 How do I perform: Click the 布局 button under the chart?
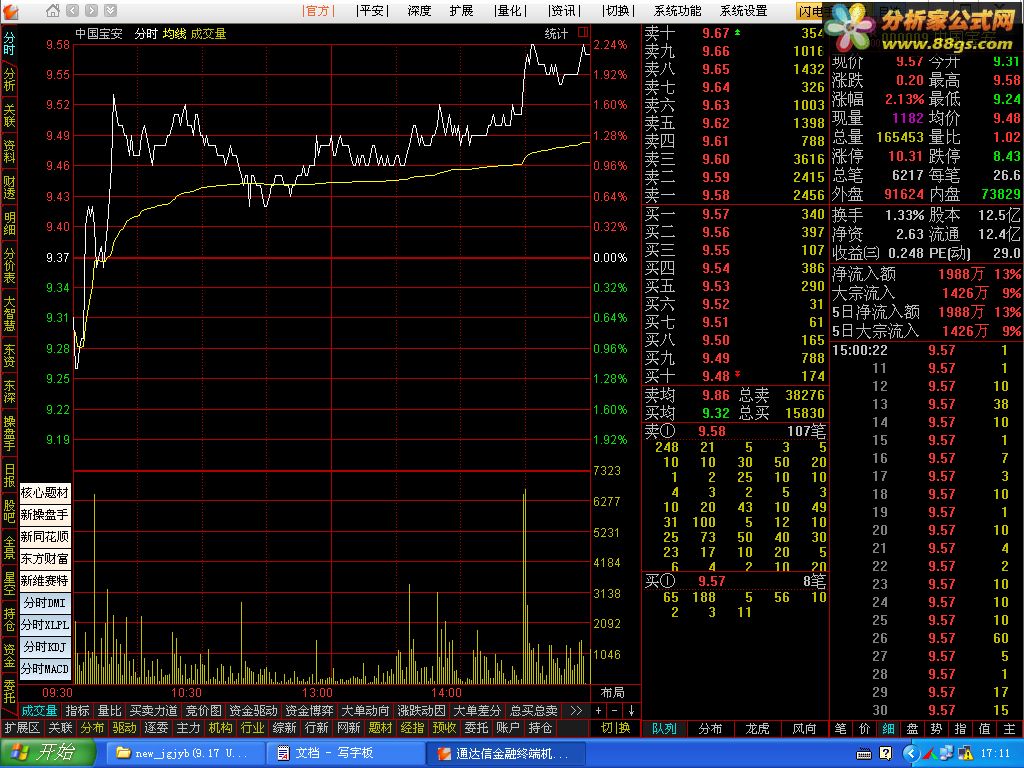[612, 692]
